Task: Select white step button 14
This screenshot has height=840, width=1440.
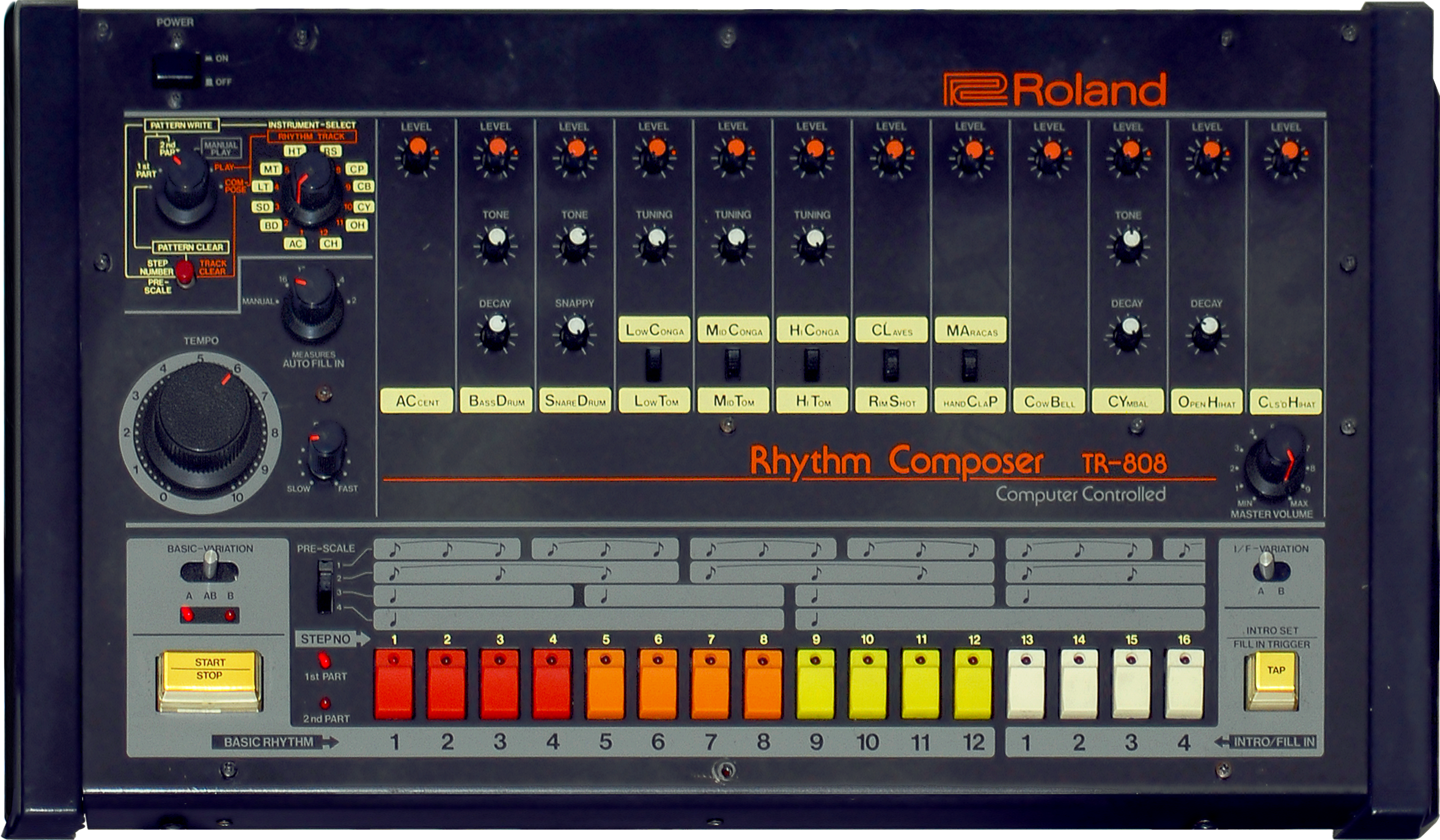Action: point(1079,684)
